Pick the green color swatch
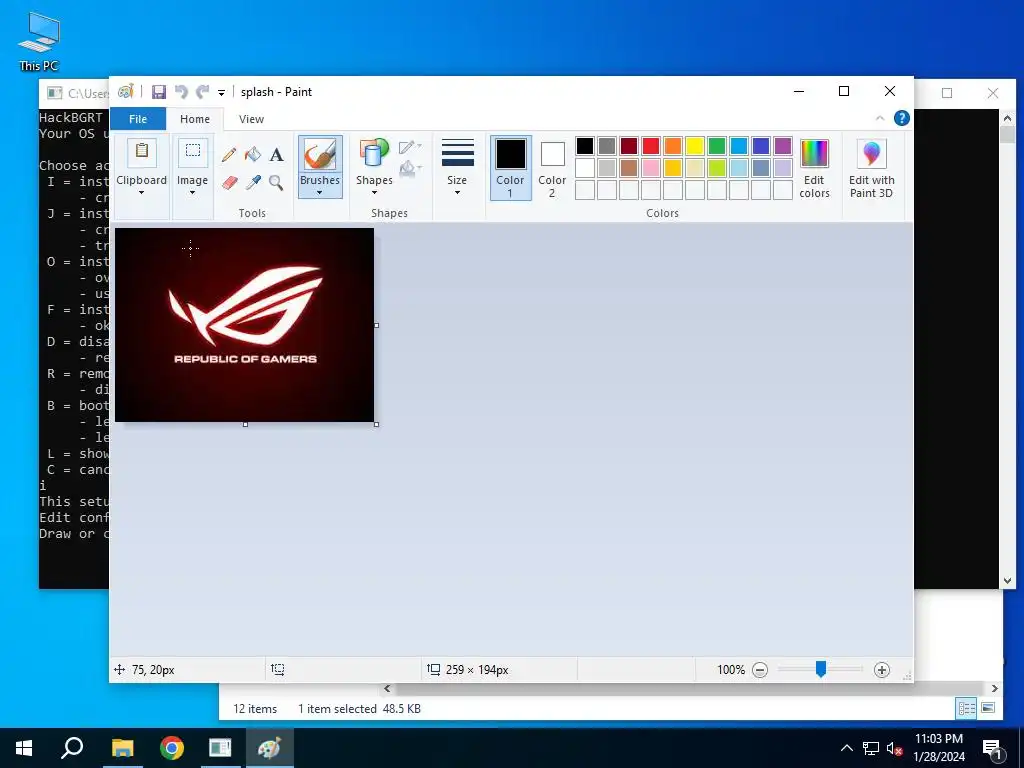This screenshot has height=768, width=1024. click(x=717, y=146)
